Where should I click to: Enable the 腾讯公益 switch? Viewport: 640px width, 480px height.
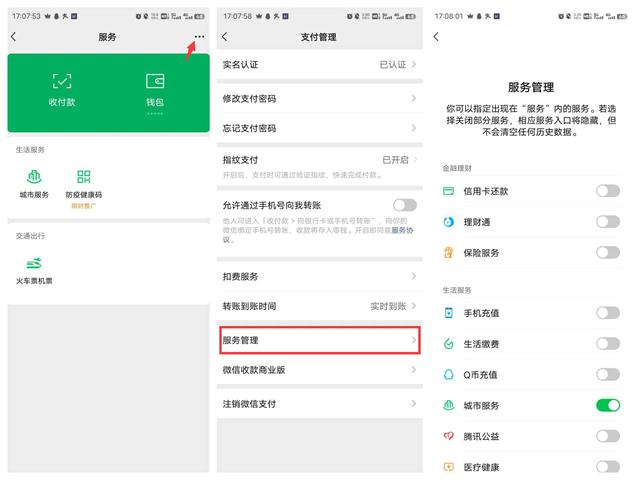click(x=608, y=436)
